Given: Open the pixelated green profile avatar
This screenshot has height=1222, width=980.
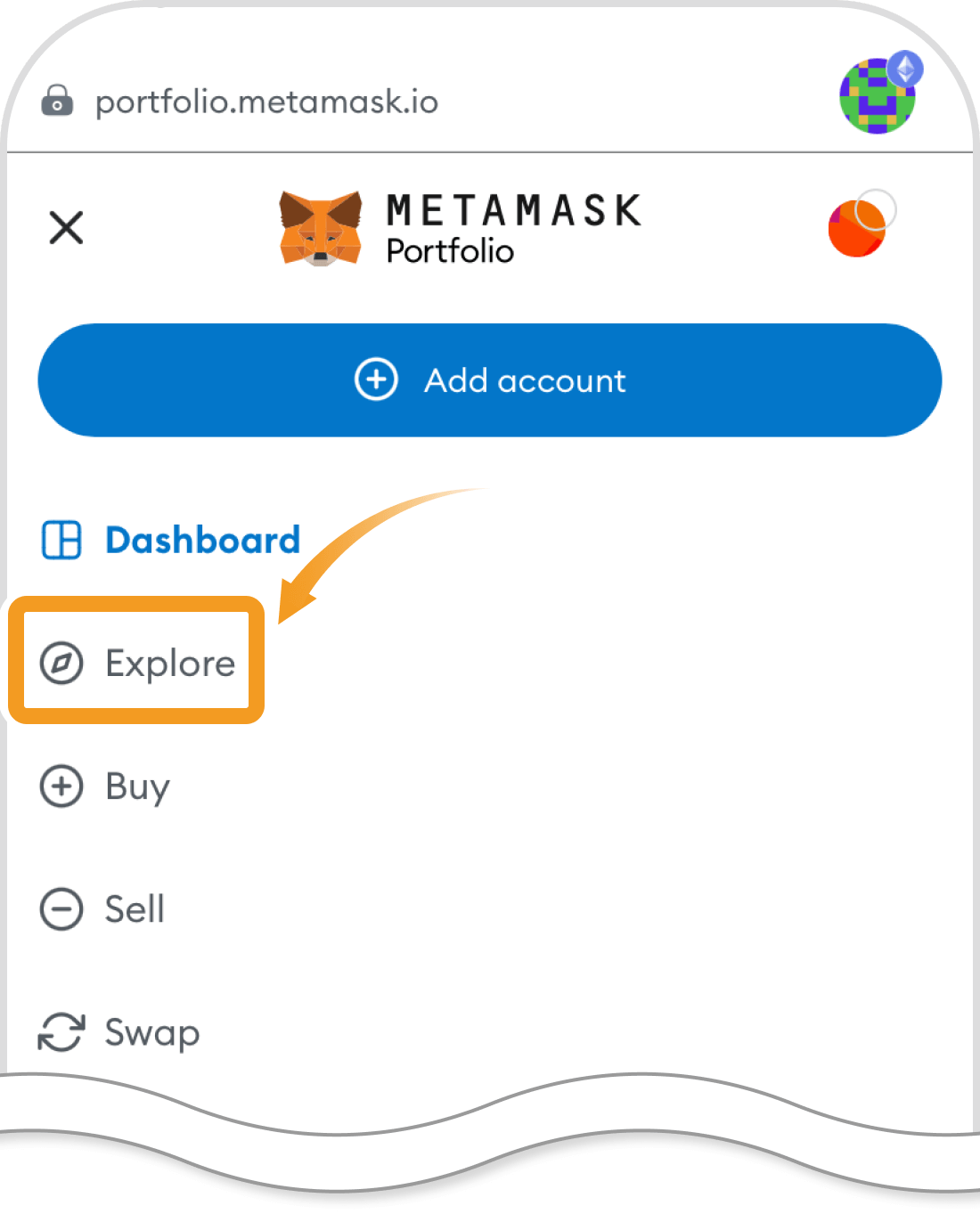Looking at the screenshot, I should [x=877, y=96].
